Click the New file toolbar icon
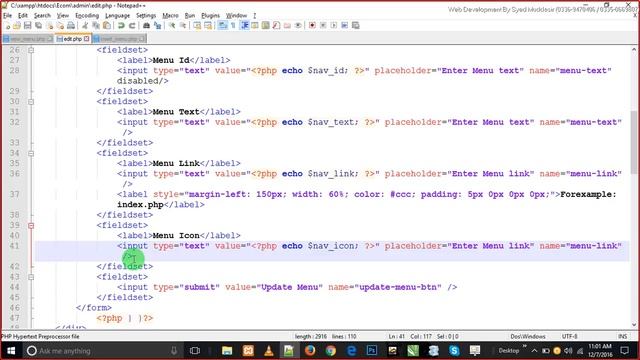Screen dimensions: 640x360 pos(7,25)
